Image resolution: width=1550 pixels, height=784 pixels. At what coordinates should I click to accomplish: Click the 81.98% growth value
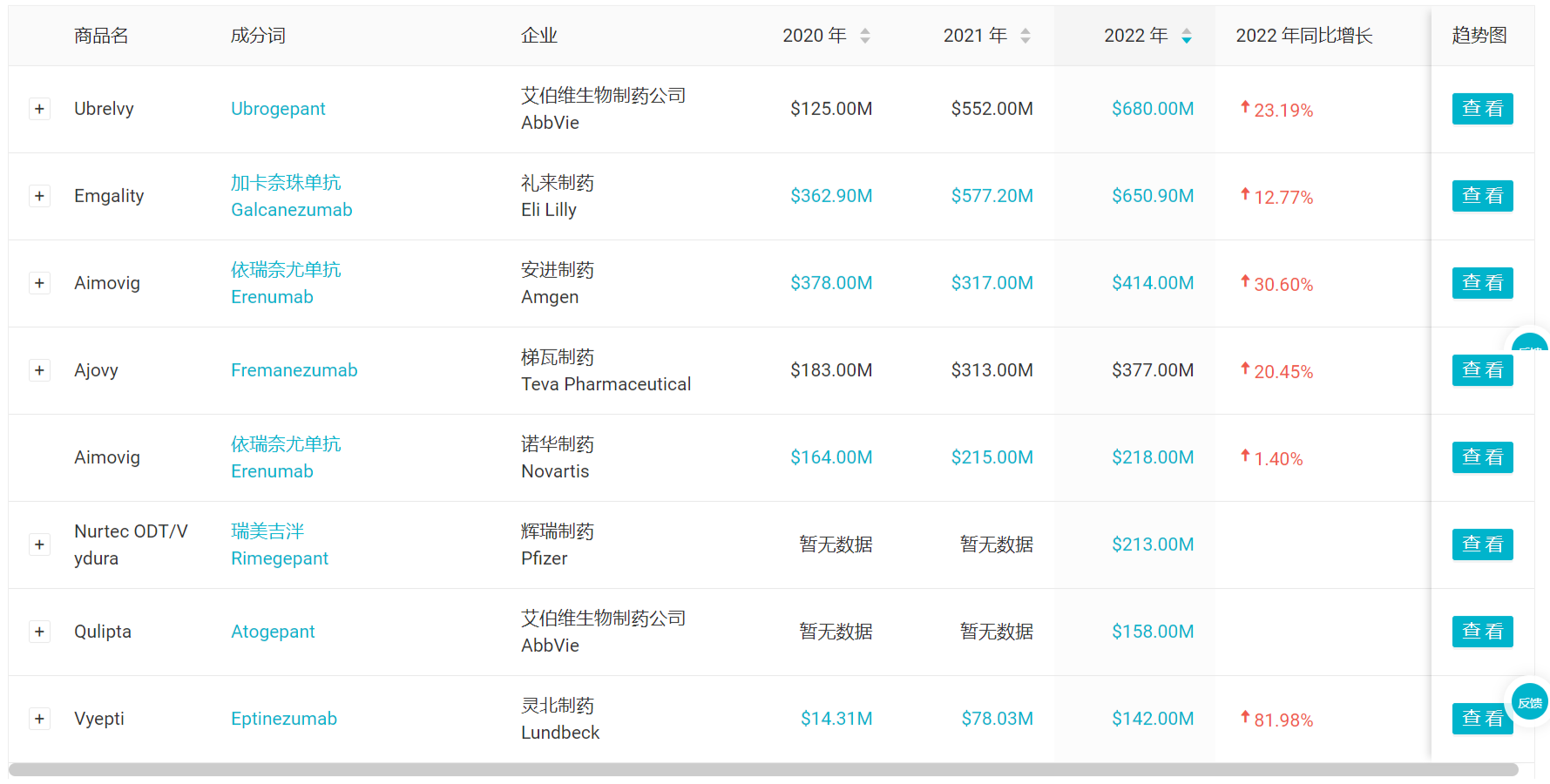point(1283,720)
